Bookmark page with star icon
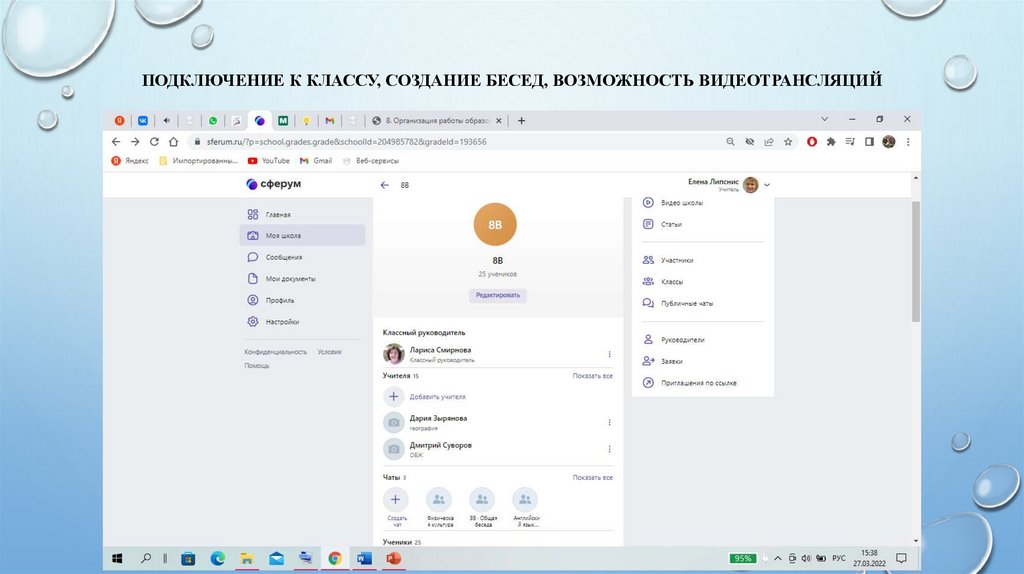Viewport: 1024px width, 574px height. 788,142
